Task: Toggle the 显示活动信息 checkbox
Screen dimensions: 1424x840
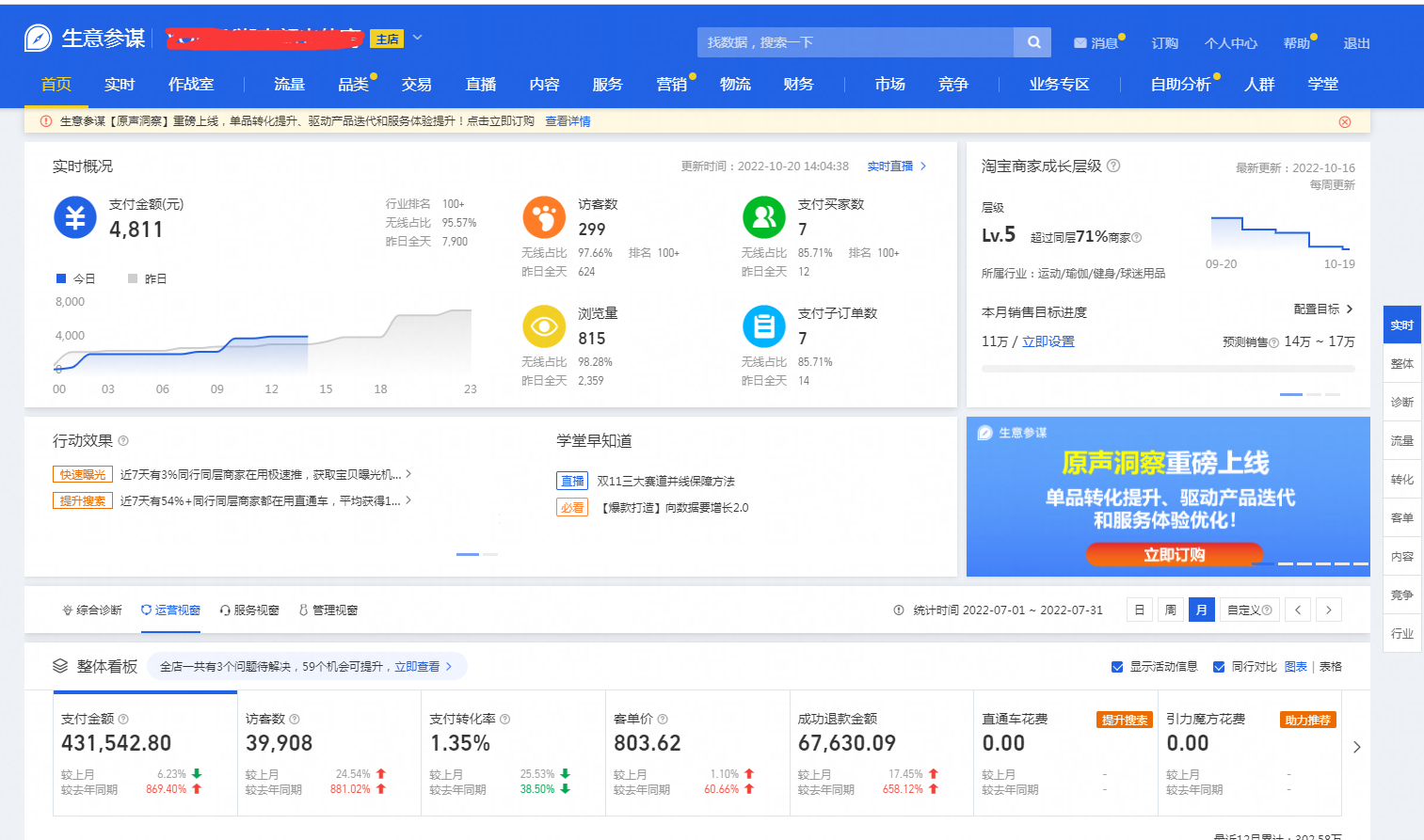Action: (x=1117, y=667)
